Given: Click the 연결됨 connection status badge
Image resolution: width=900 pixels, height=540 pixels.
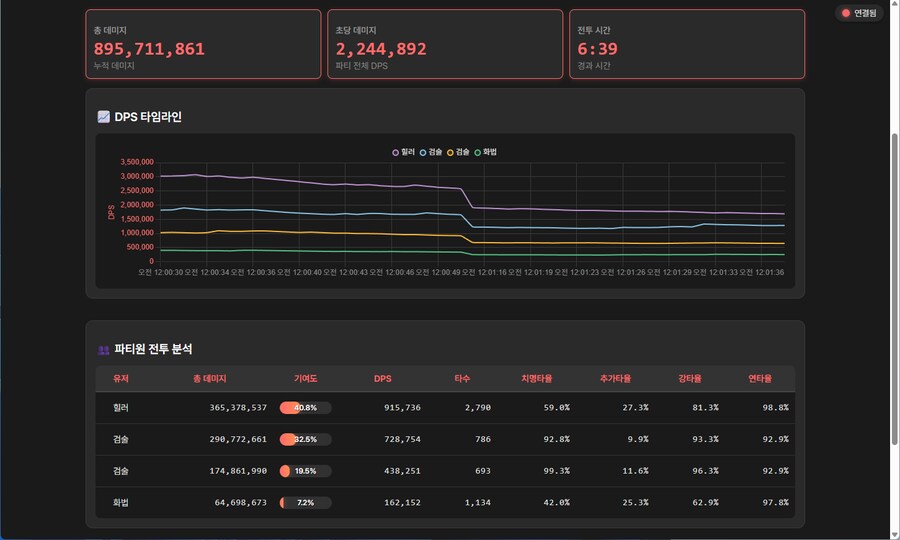Looking at the screenshot, I should (859, 13).
